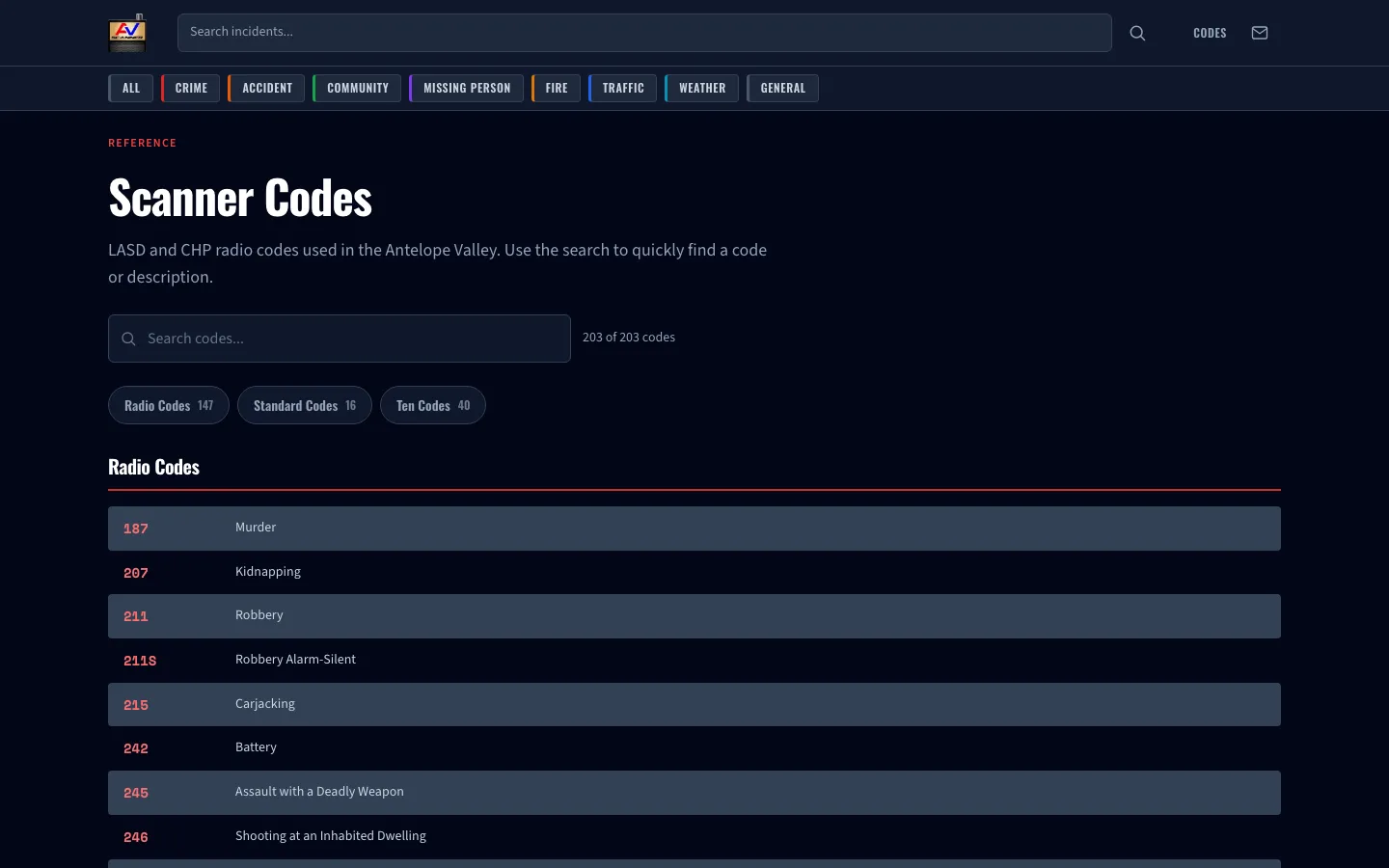Toggle the CRIME category filter
This screenshot has height=868, width=1389.
pyautogui.click(x=191, y=88)
